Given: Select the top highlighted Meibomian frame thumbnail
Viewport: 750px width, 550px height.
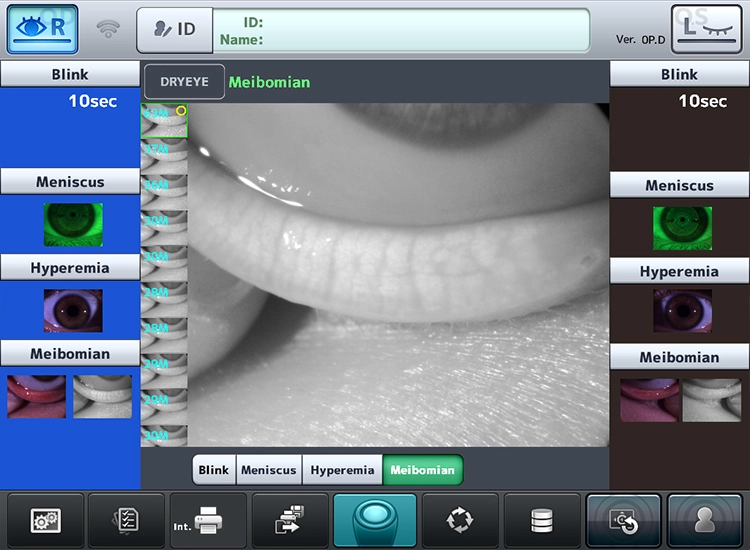Looking at the screenshot, I should (164, 121).
